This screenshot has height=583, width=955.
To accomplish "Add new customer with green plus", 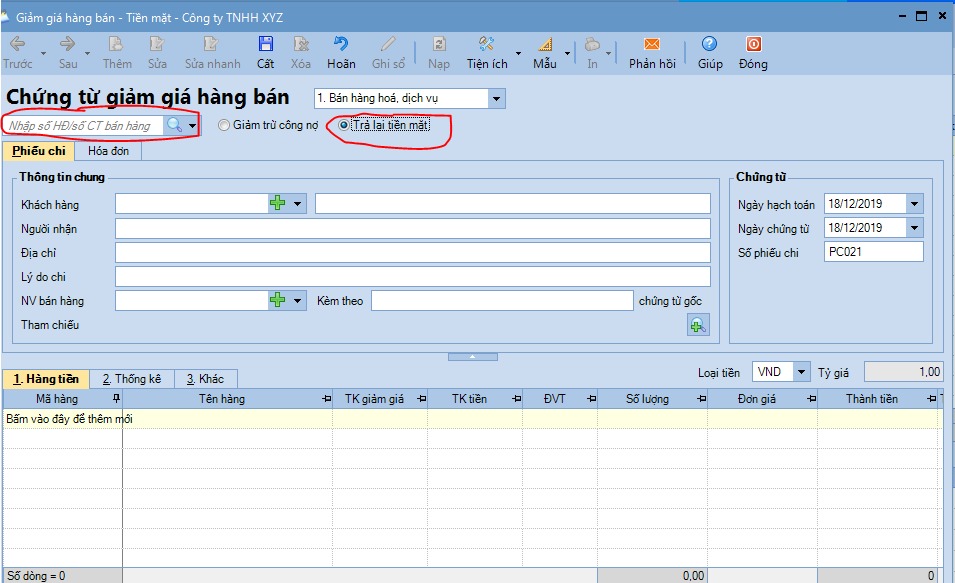I will tap(278, 203).
